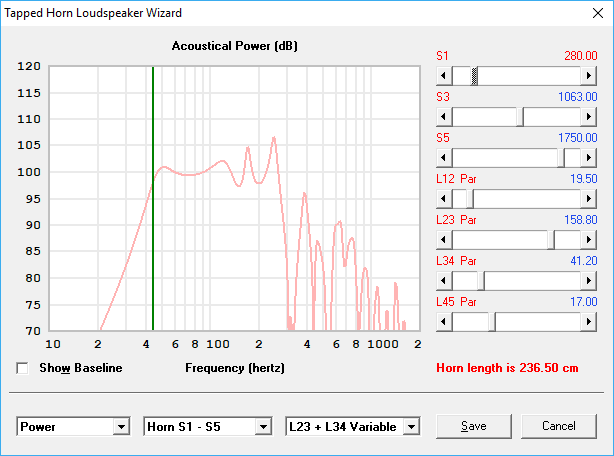Click the L23 slider thumb
The width and height of the screenshot is (614, 456).
tap(551, 240)
